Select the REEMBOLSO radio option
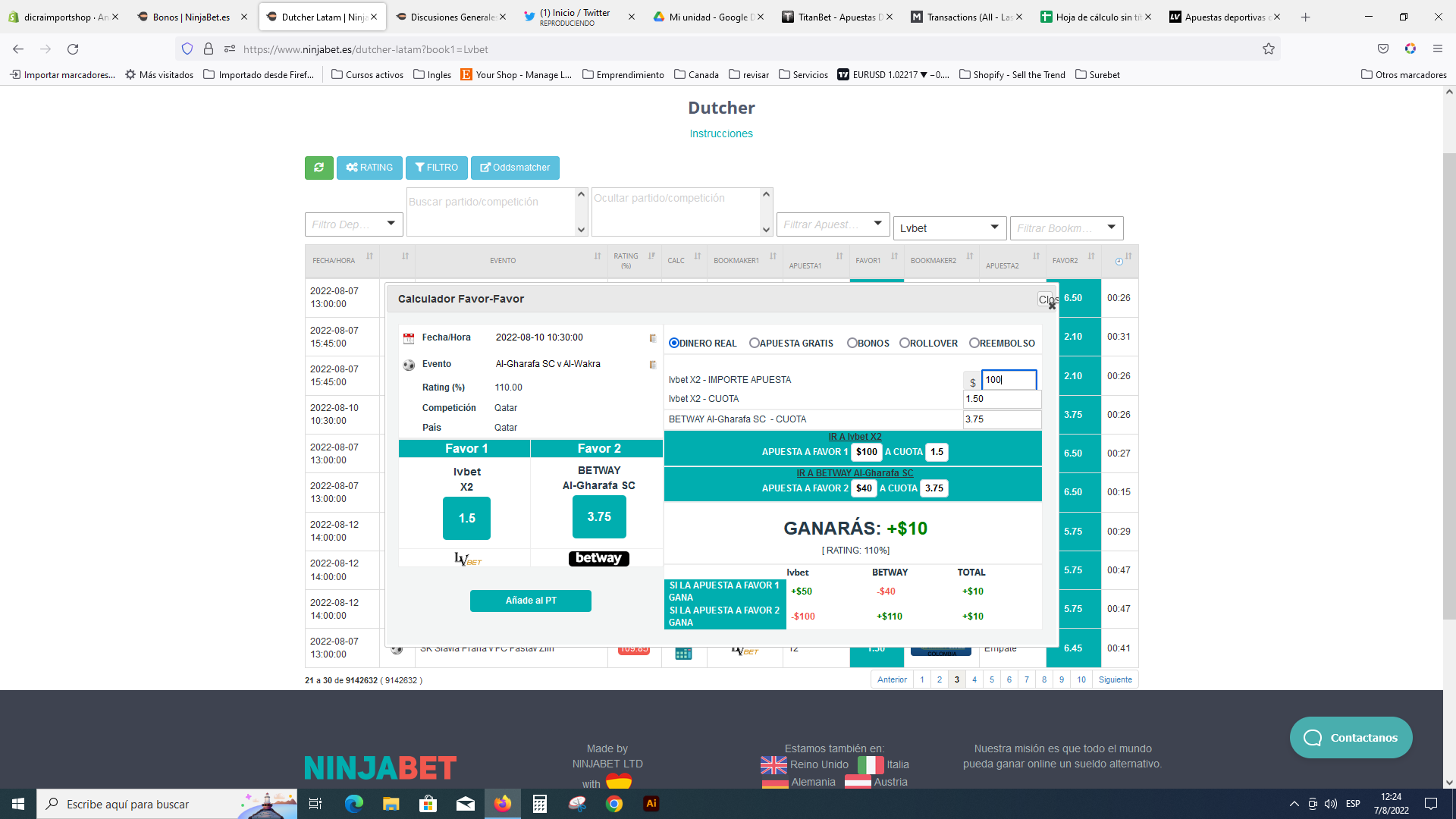 (x=974, y=344)
